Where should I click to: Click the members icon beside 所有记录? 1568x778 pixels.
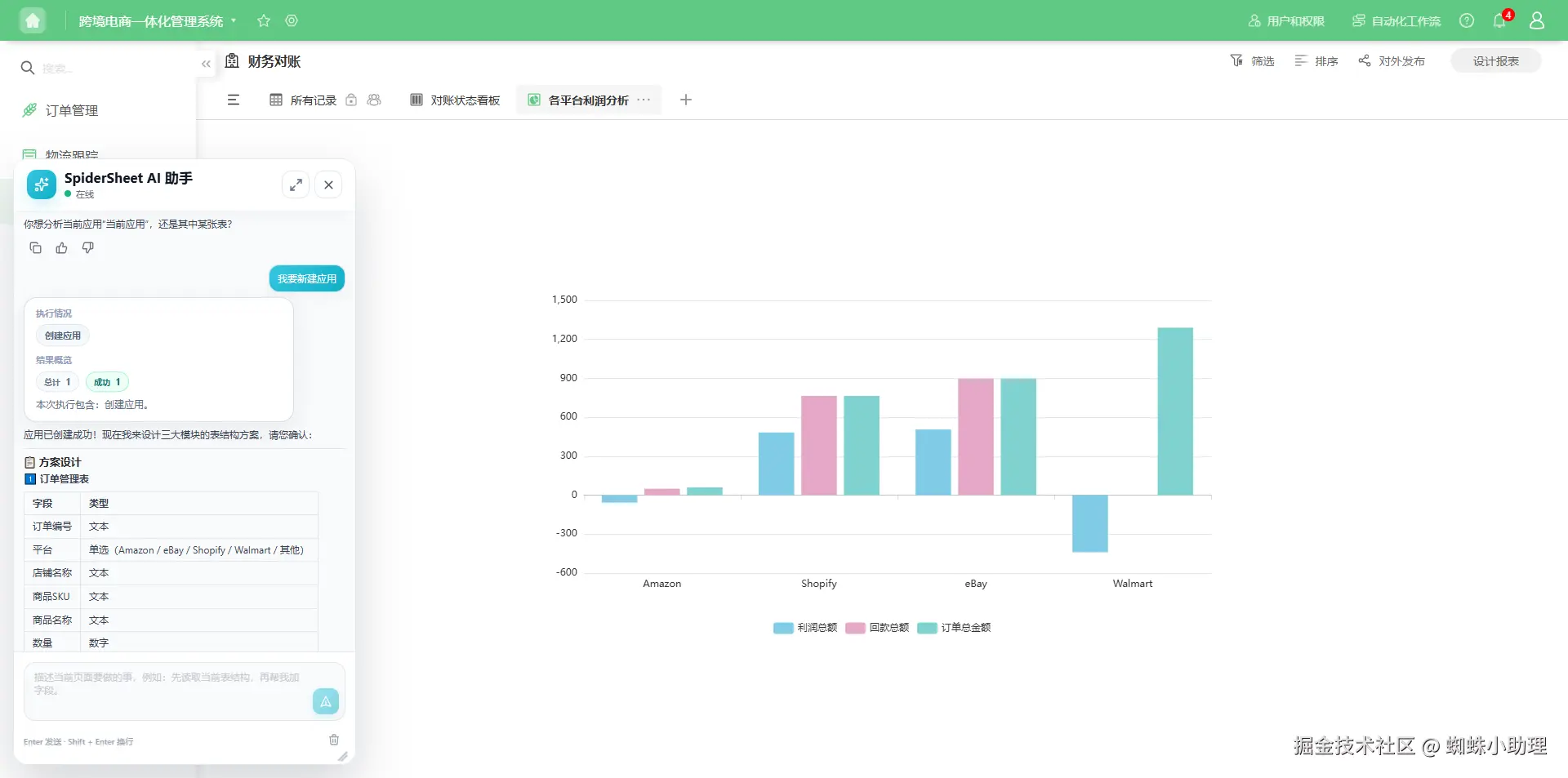click(374, 100)
